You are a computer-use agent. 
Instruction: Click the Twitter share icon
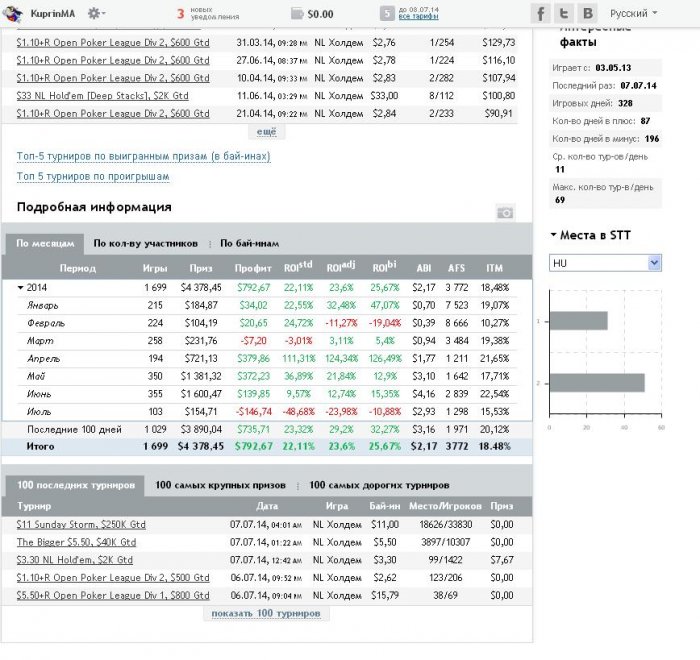pyautogui.click(x=565, y=14)
